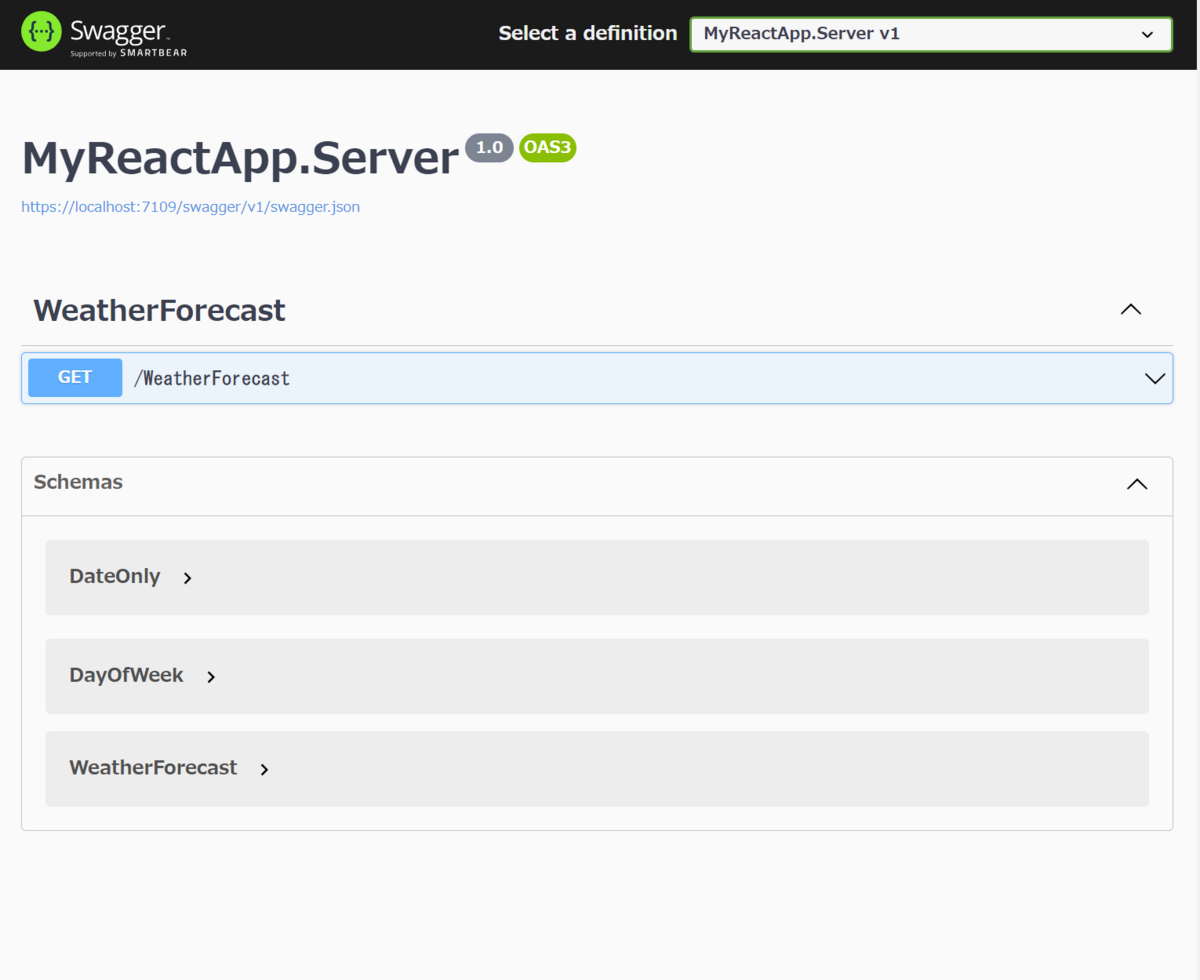
Task: Click the GET method button
Action: (75, 377)
